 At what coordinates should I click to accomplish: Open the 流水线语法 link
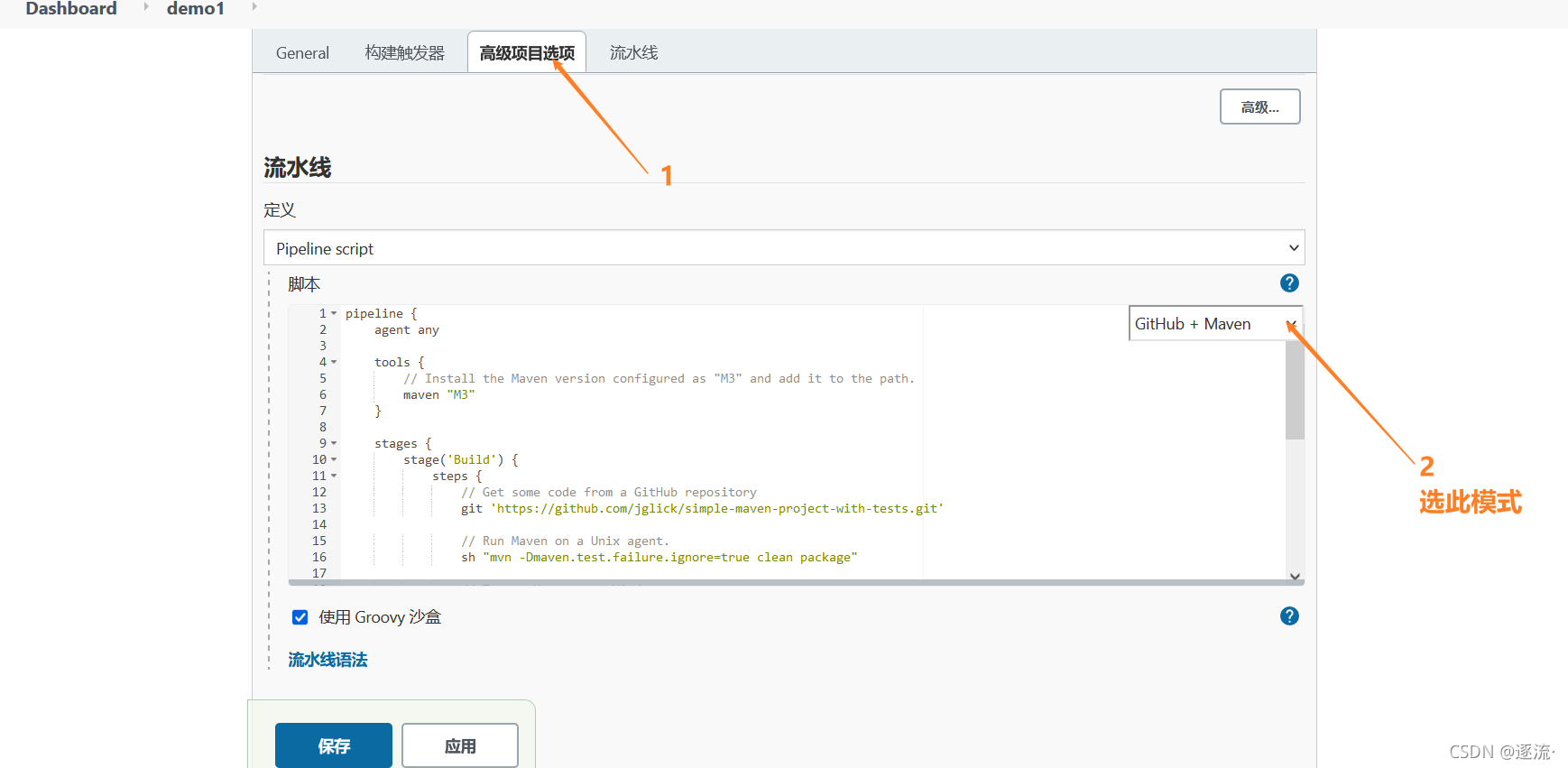pyautogui.click(x=327, y=660)
